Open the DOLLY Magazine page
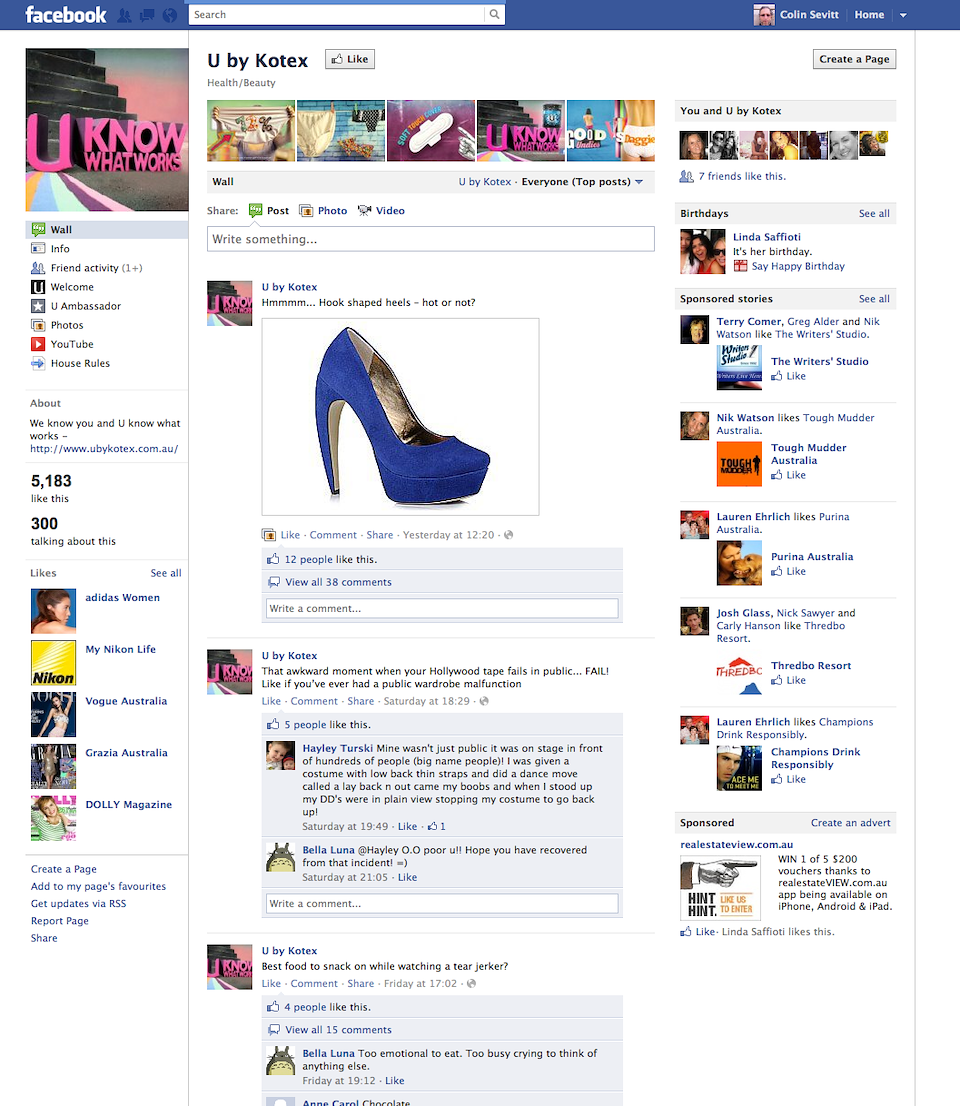This screenshot has width=960, height=1106. (128, 805)
